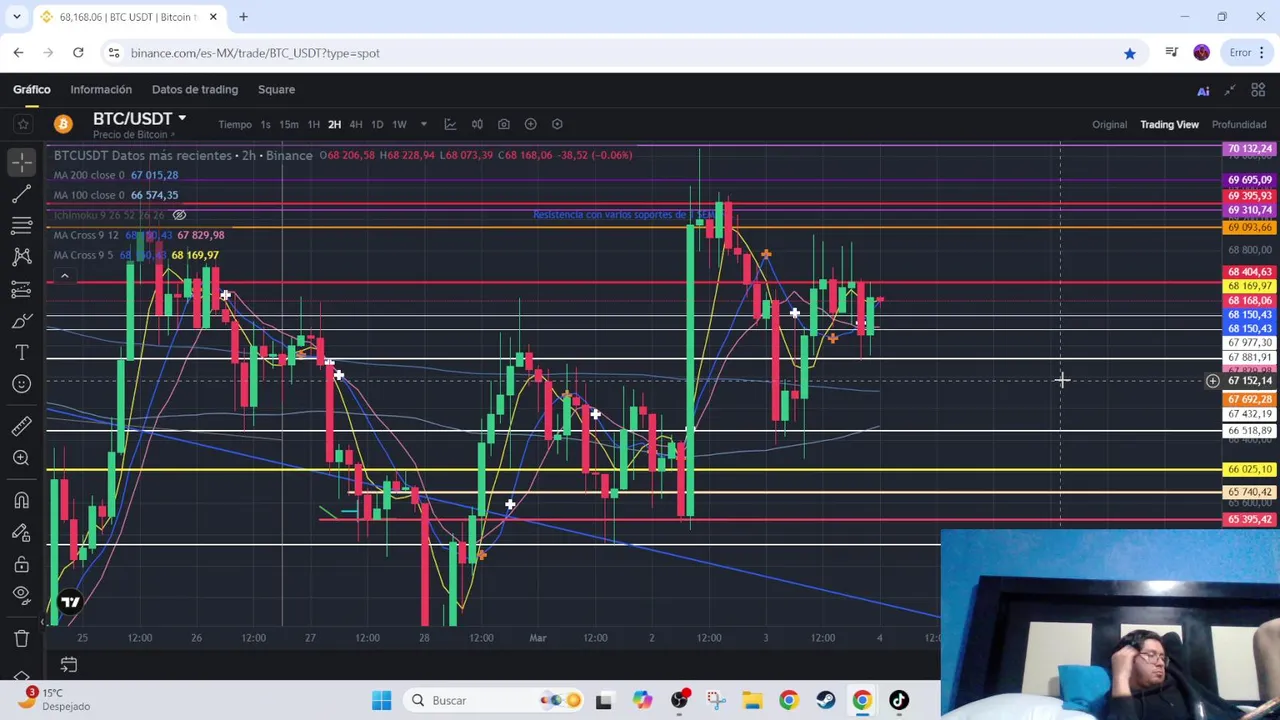
Task: Open the browser tab search dropdown
Action: point(16,17)
